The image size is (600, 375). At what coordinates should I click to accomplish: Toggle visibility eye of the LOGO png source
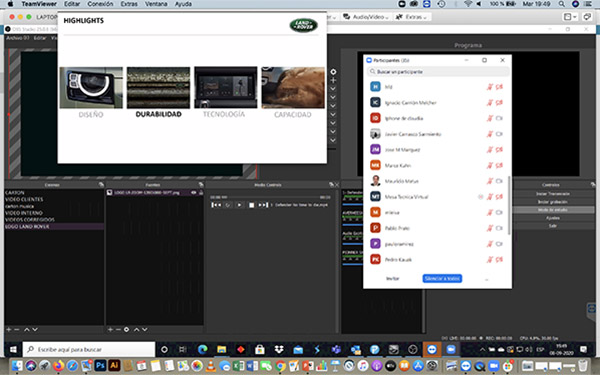tap(194, 192)
